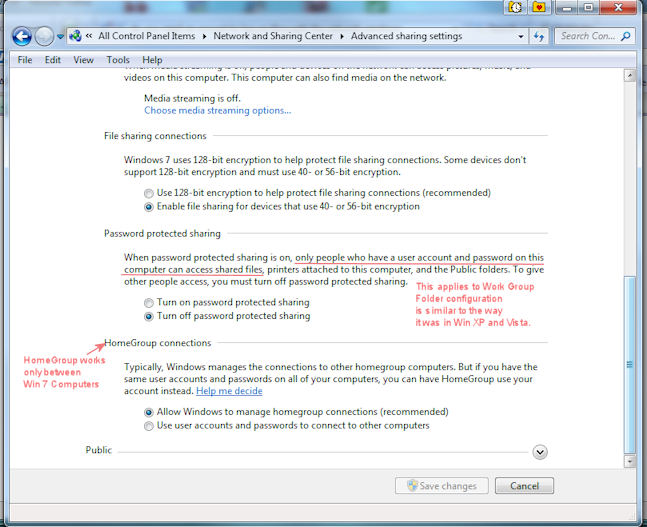This screenshot has width=647, height=527.
Task: Minimize the Advanced sharing settings window
Action: click(567, 7)
